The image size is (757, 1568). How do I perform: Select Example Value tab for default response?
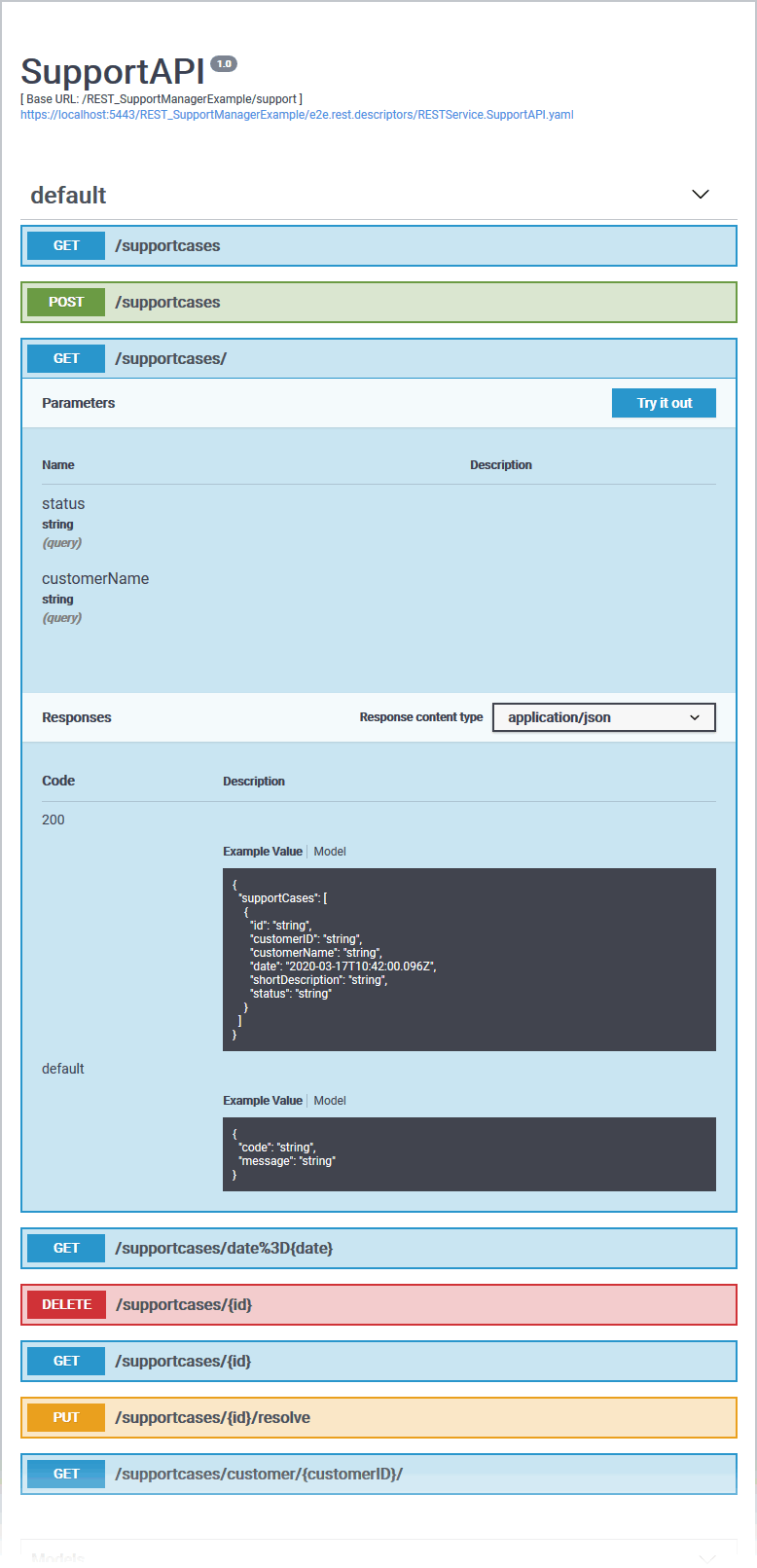point(263,1101)
